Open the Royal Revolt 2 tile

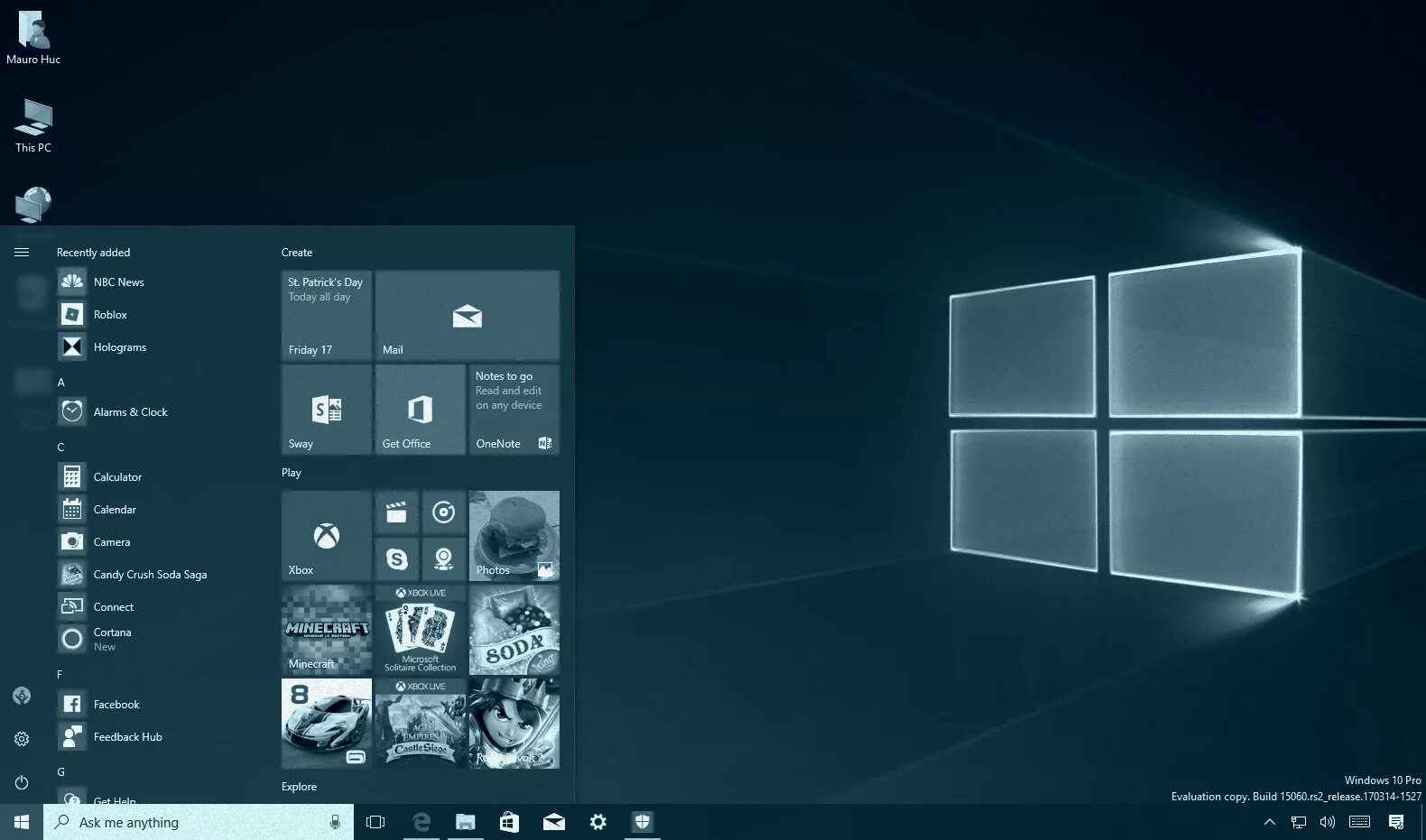[x=514, y=724]
